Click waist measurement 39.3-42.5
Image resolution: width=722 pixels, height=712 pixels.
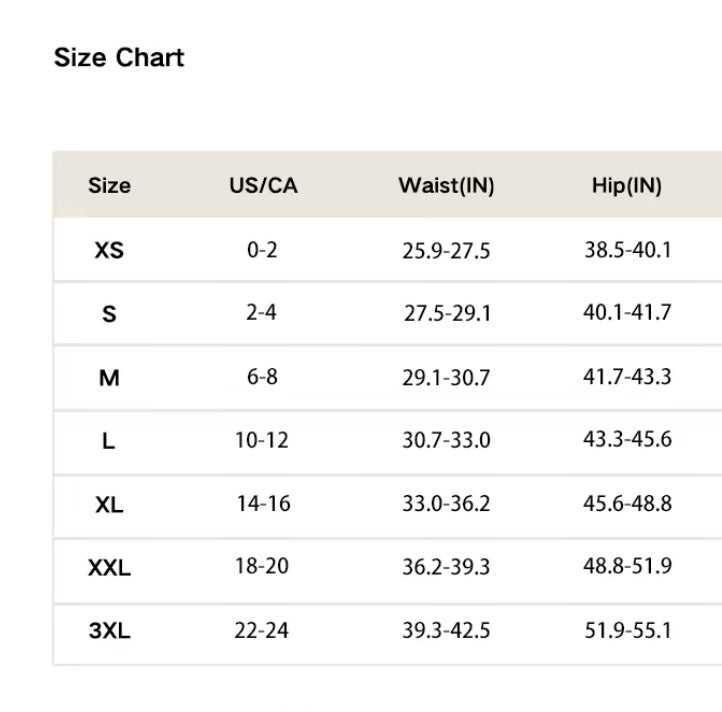(446, 631)
